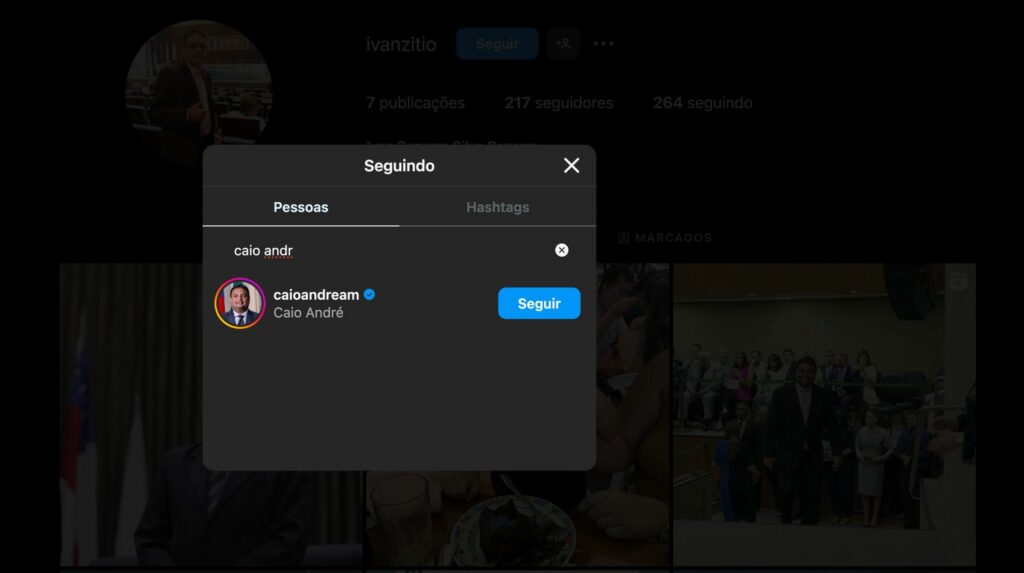The image size is (1024, 573).
Task: Click the 7 publicações count
Action: click(415, 103)
